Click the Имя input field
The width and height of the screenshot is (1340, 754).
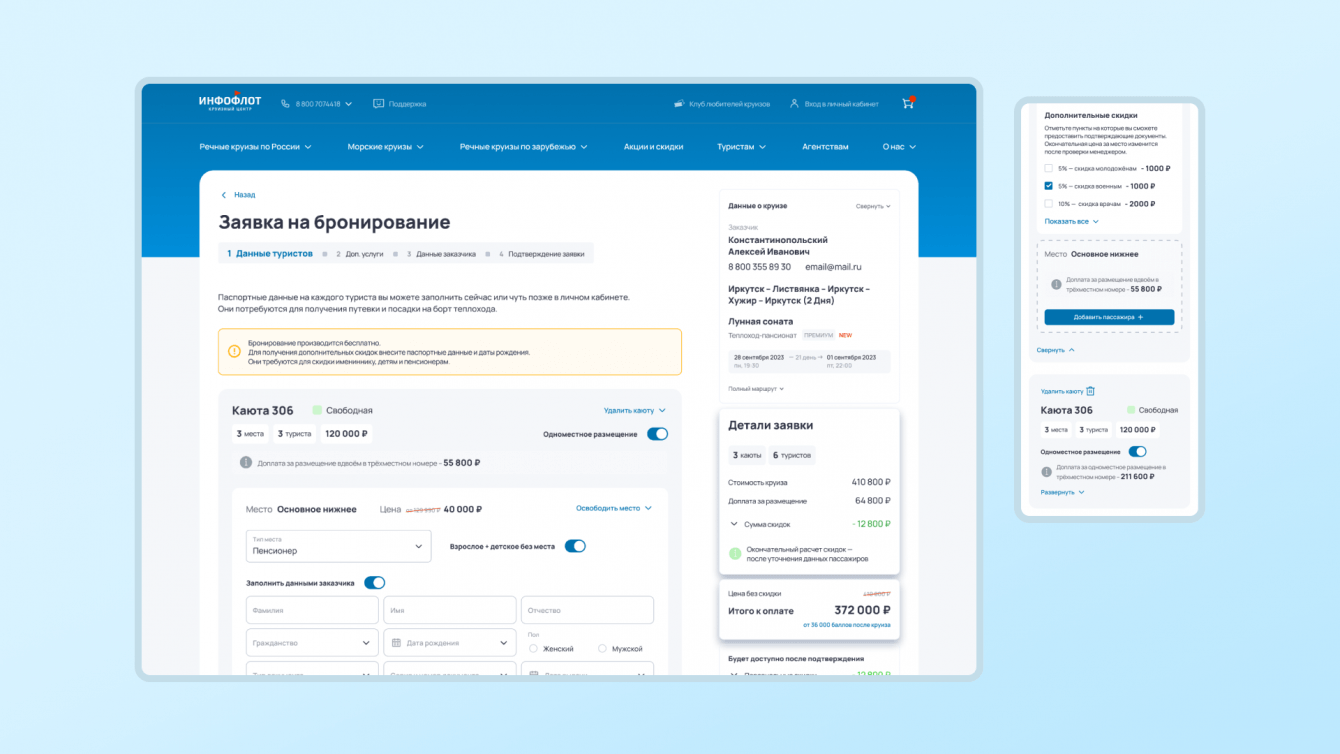(x=450, y=610)
